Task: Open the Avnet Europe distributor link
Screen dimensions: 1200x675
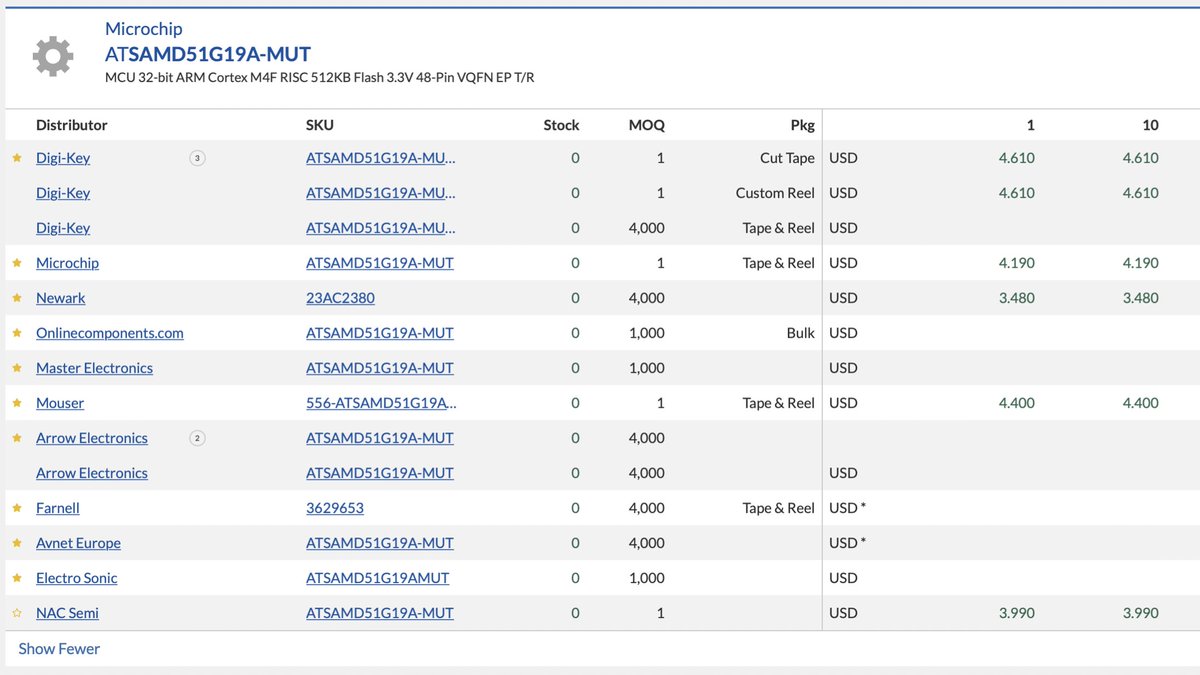Action: click(78, 543)
